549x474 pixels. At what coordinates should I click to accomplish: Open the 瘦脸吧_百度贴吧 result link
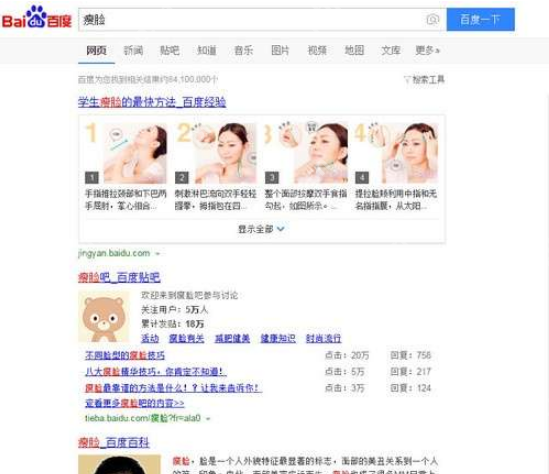[119, 278]
